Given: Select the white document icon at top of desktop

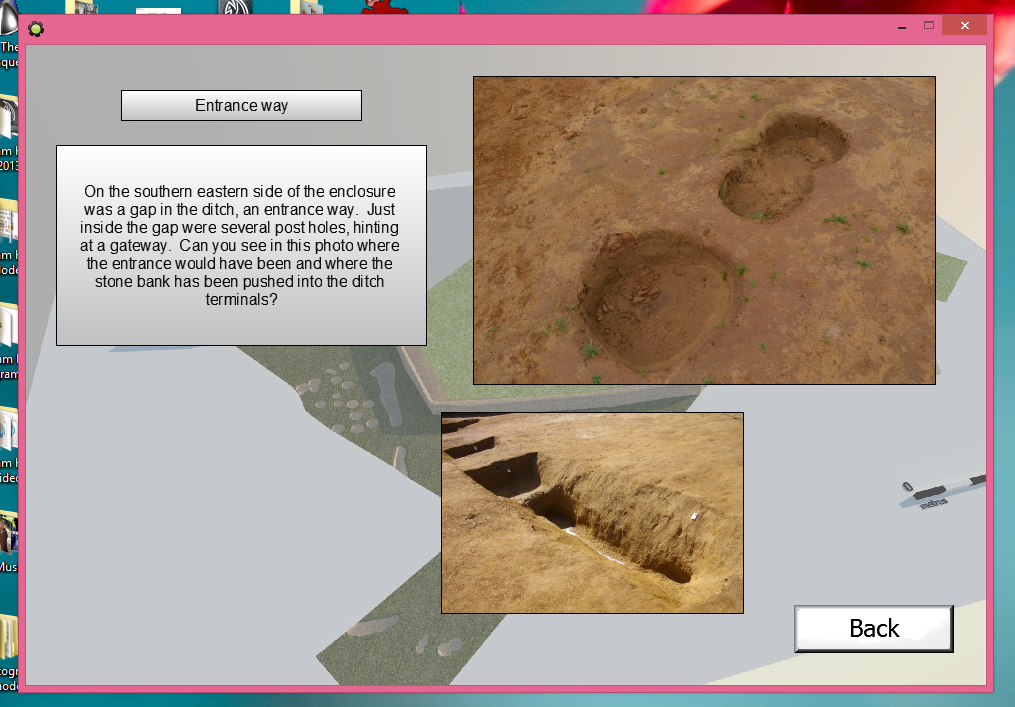Looking at the screenshot, I should point(158,9).
